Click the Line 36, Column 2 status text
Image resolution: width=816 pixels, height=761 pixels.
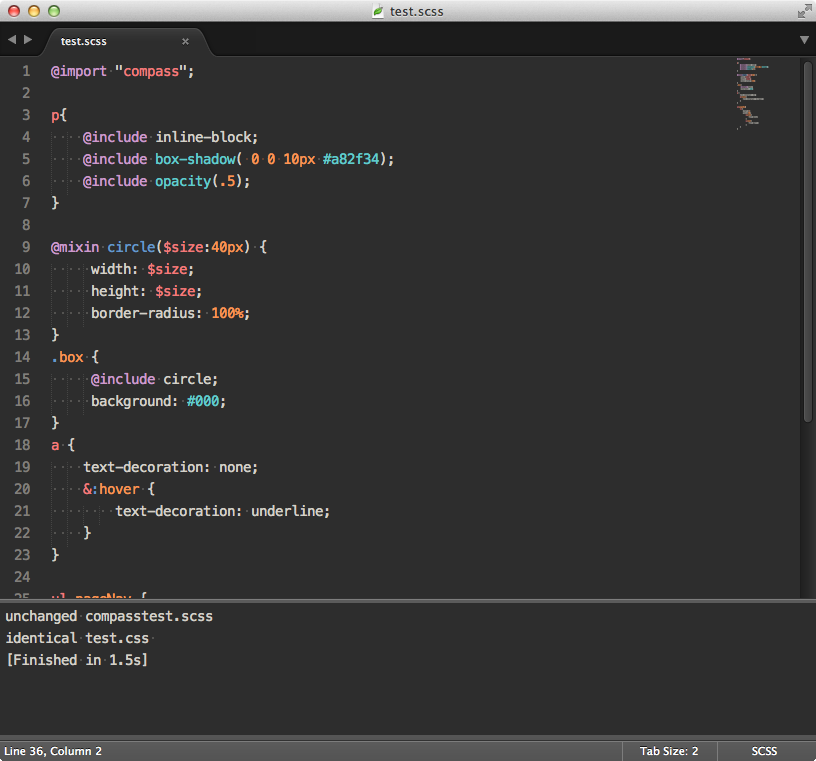[x=53, y=751]
